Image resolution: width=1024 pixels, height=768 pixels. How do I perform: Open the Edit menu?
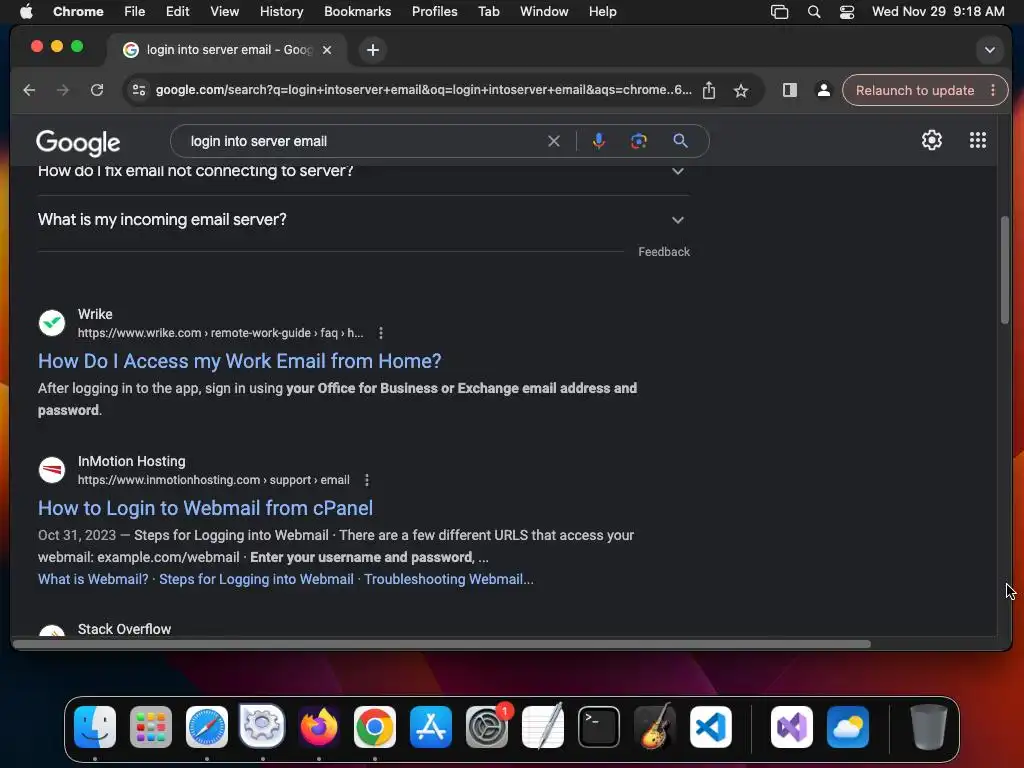(178, 12)
